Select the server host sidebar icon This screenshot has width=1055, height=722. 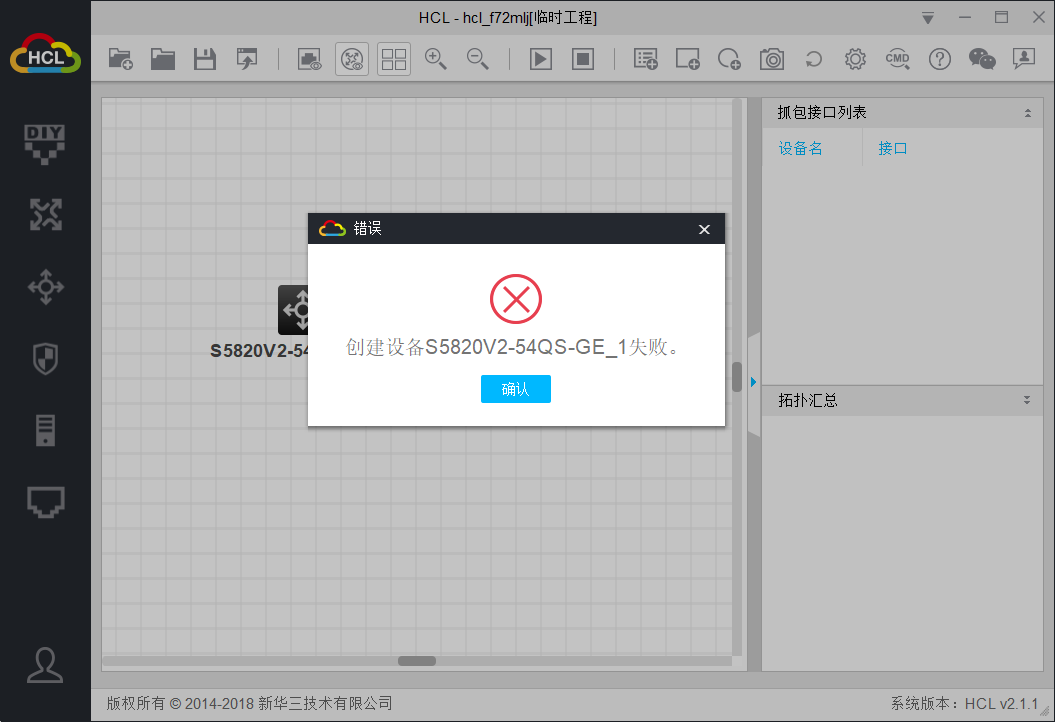(45, 431)
